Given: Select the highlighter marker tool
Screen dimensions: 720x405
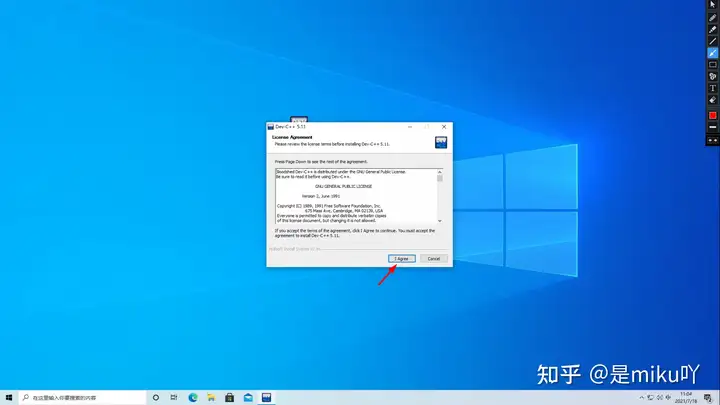Looking at the screenshot, I should click(x=712, y=29).
